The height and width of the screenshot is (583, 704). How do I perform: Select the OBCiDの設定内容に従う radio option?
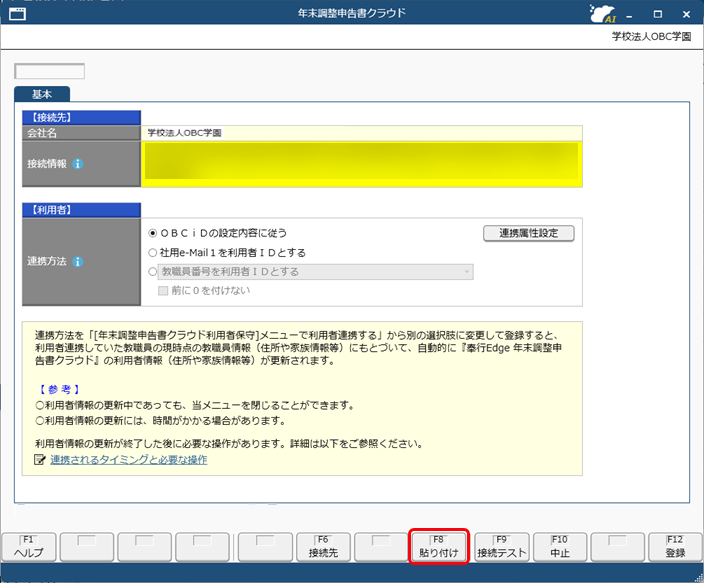(x=153, y=233)
